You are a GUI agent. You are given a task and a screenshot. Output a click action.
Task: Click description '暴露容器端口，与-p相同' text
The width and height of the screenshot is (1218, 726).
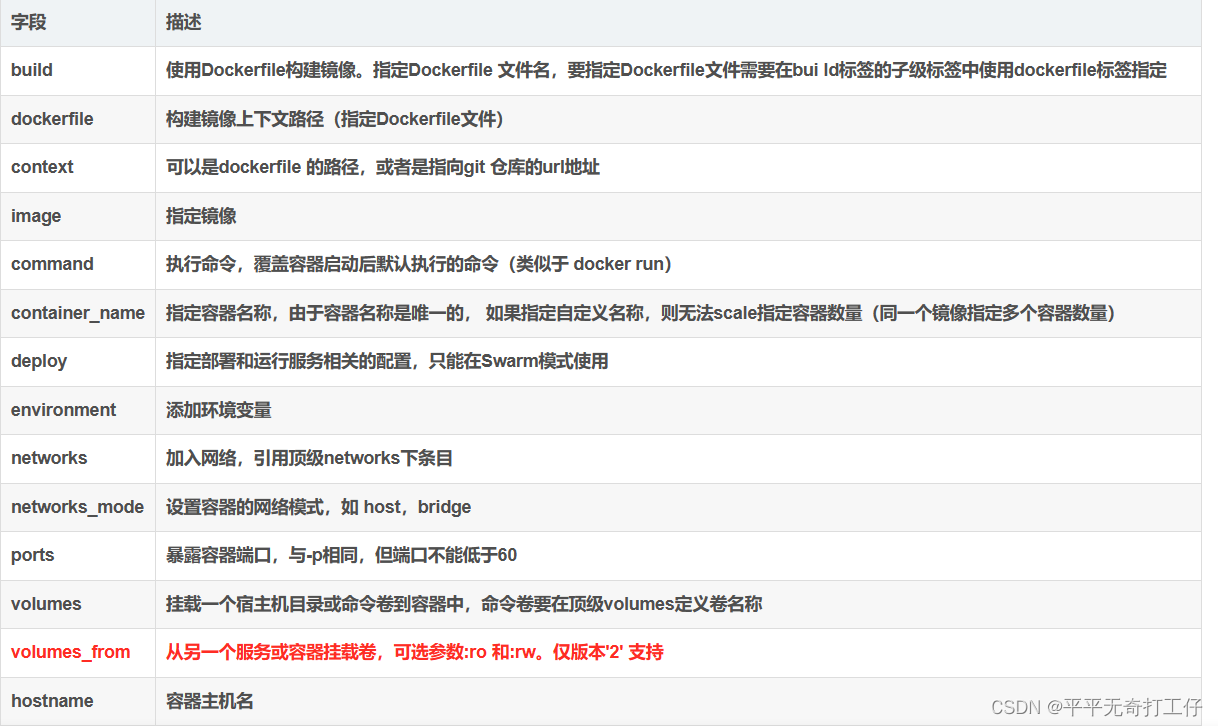point(267,555)
